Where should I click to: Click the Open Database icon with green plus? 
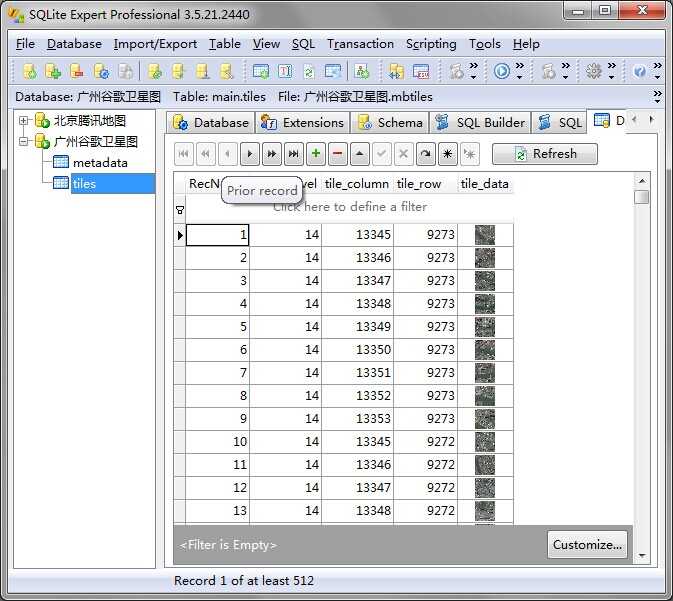[53, 71]
